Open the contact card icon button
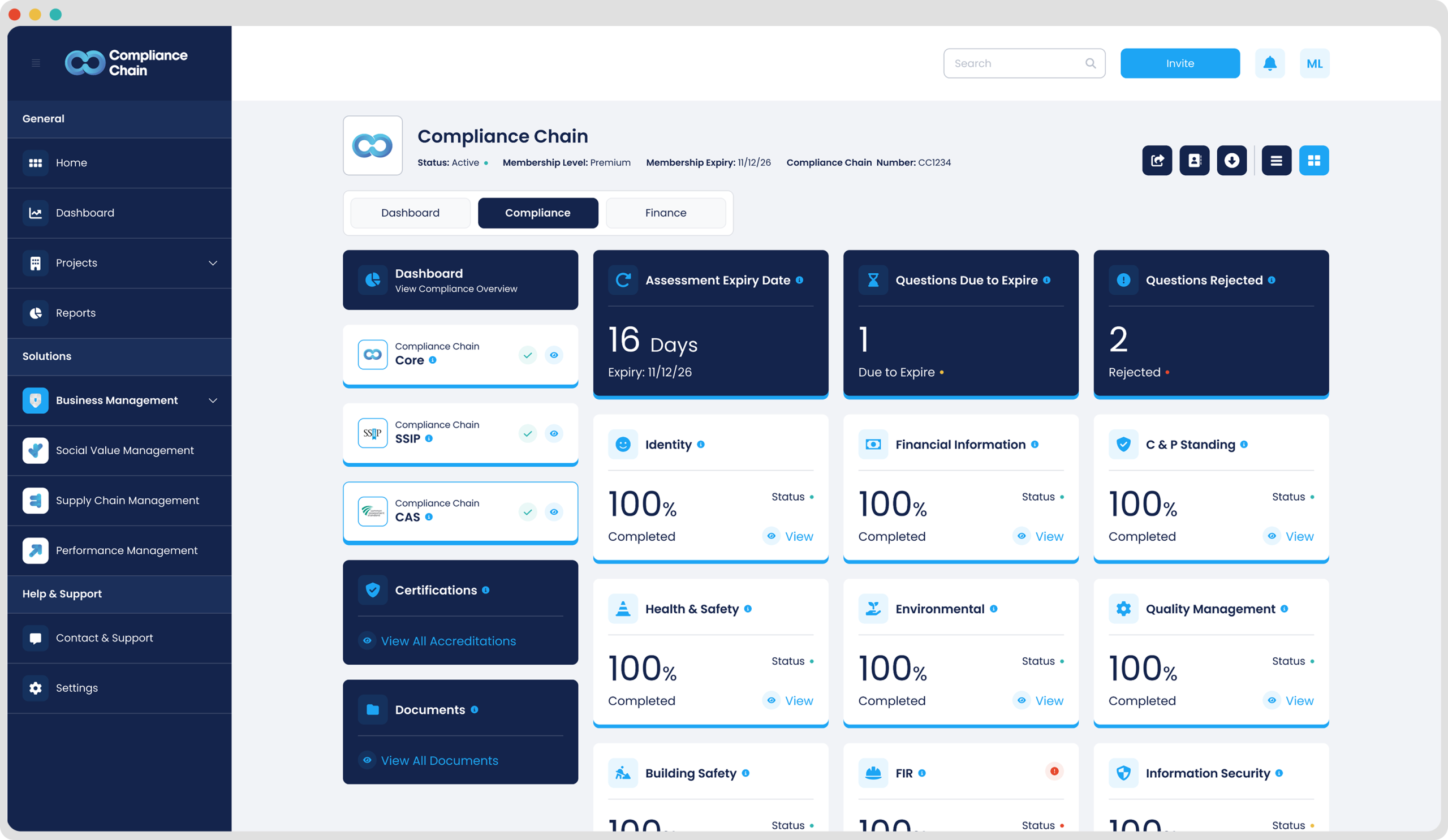The image size is (1448, 840). click(x=1194, y=160)
